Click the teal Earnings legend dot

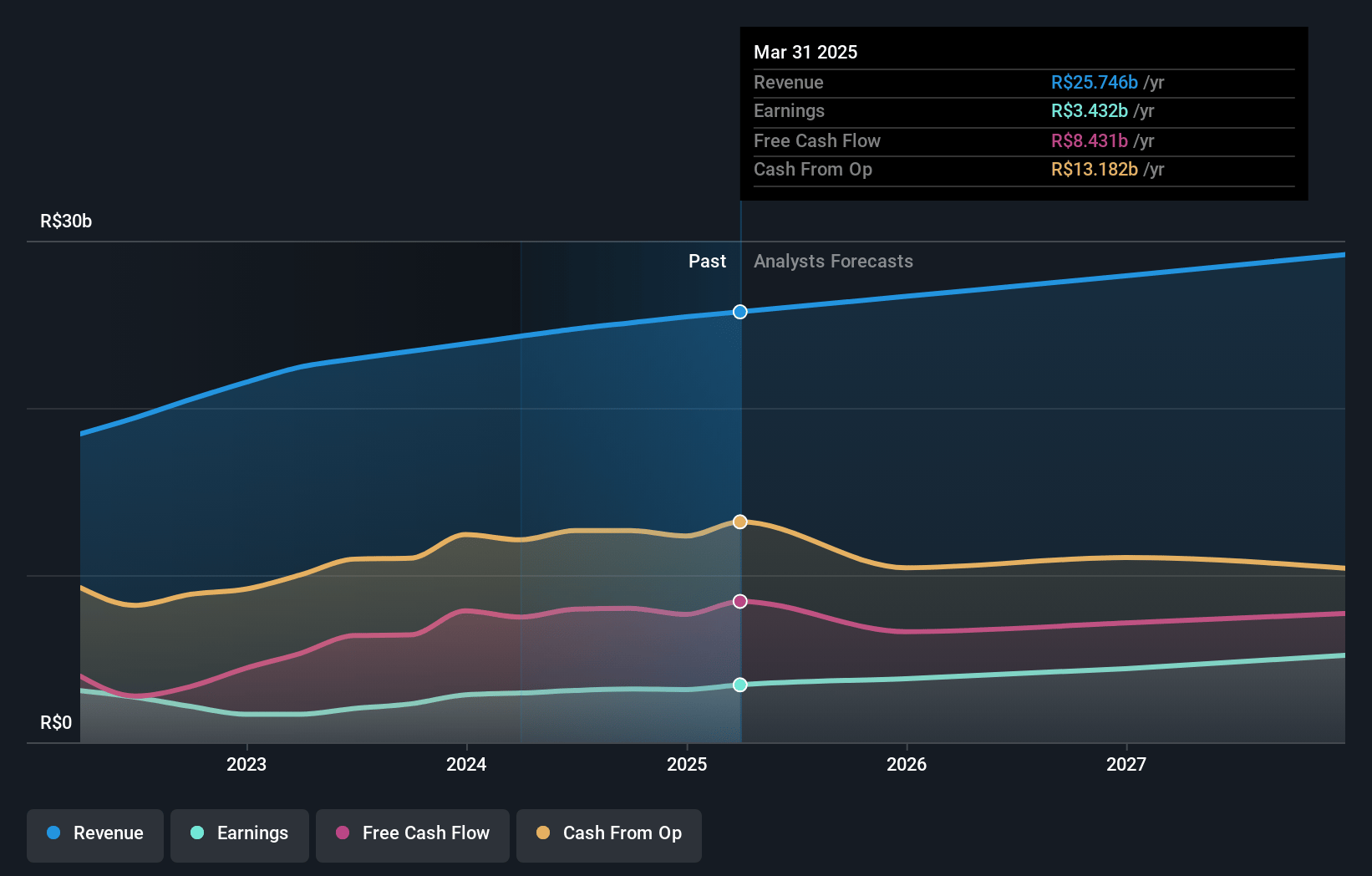pos(197,833)
